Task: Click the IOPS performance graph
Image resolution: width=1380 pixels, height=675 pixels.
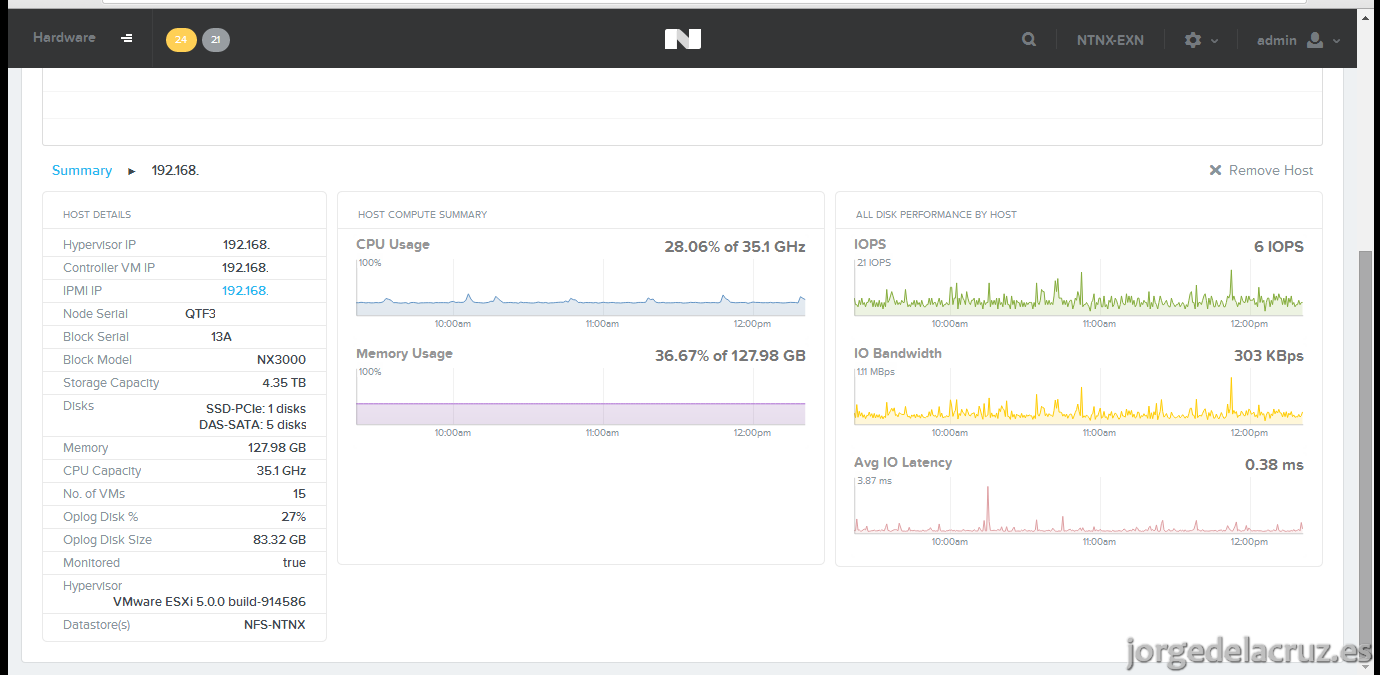Action: [x=1078, y=288]
